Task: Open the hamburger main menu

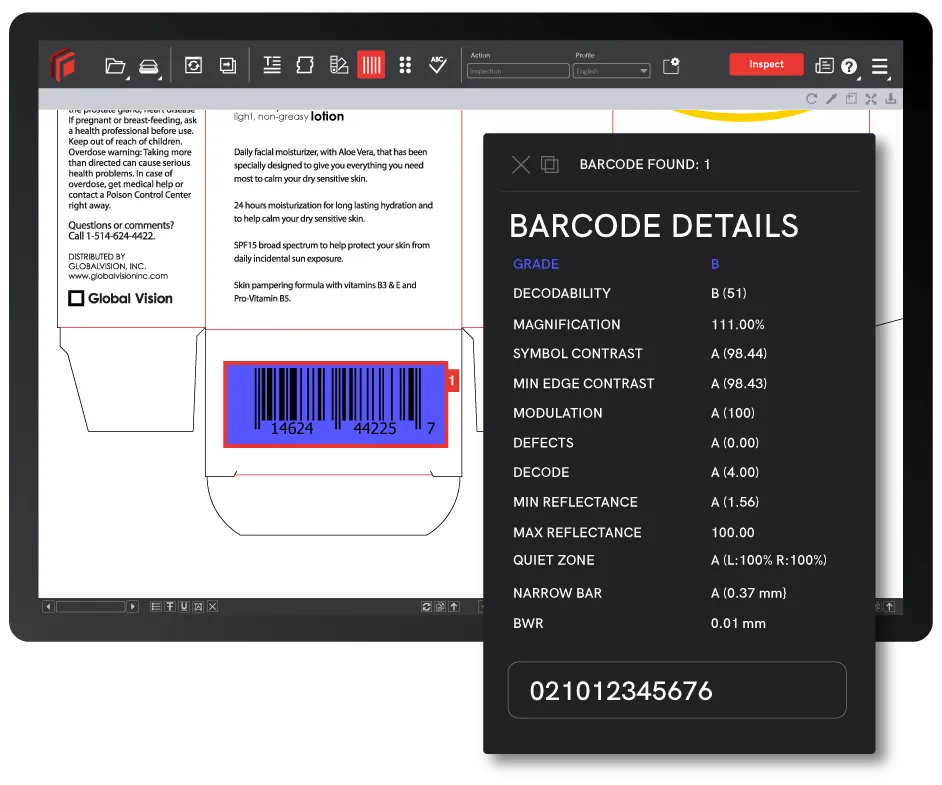Action: [880, 66]
